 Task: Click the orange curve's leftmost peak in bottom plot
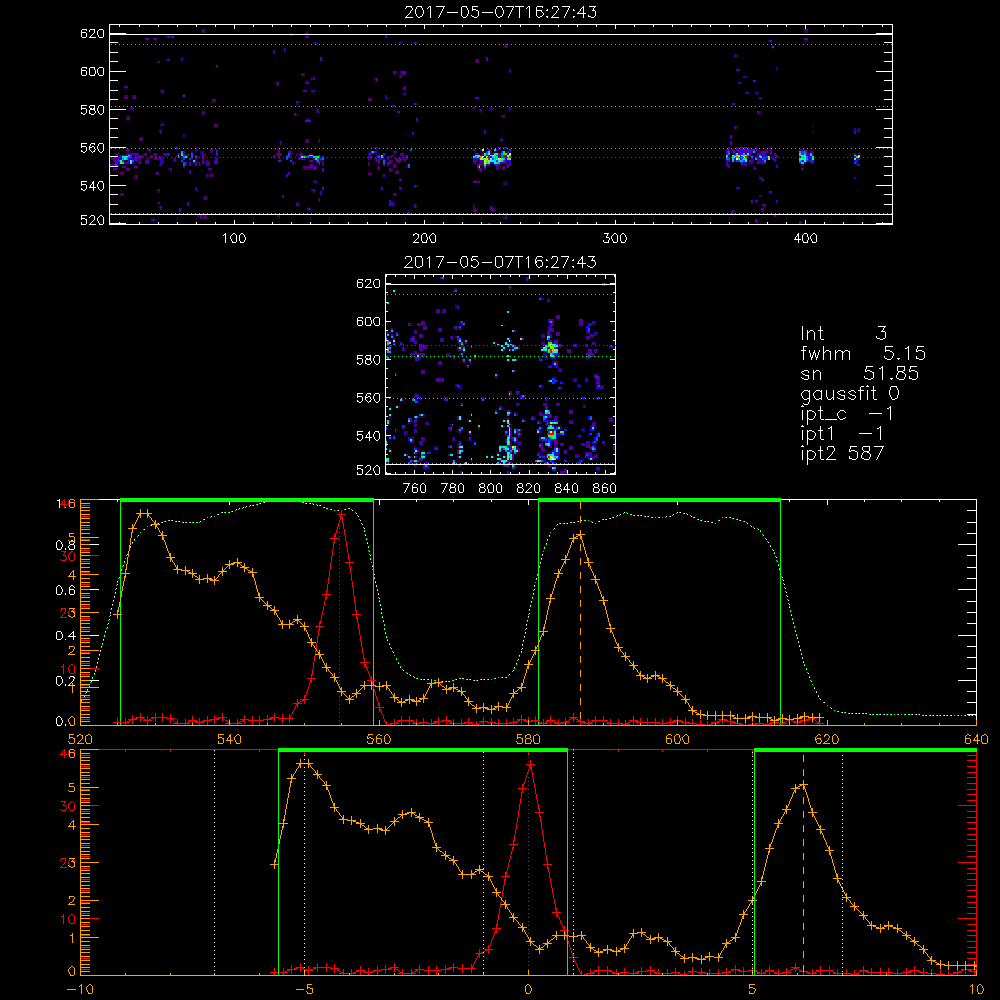click(305, 763)
